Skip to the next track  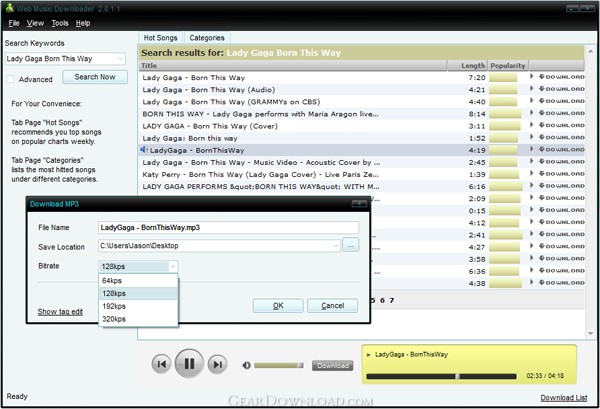click(x=217, y=364)
